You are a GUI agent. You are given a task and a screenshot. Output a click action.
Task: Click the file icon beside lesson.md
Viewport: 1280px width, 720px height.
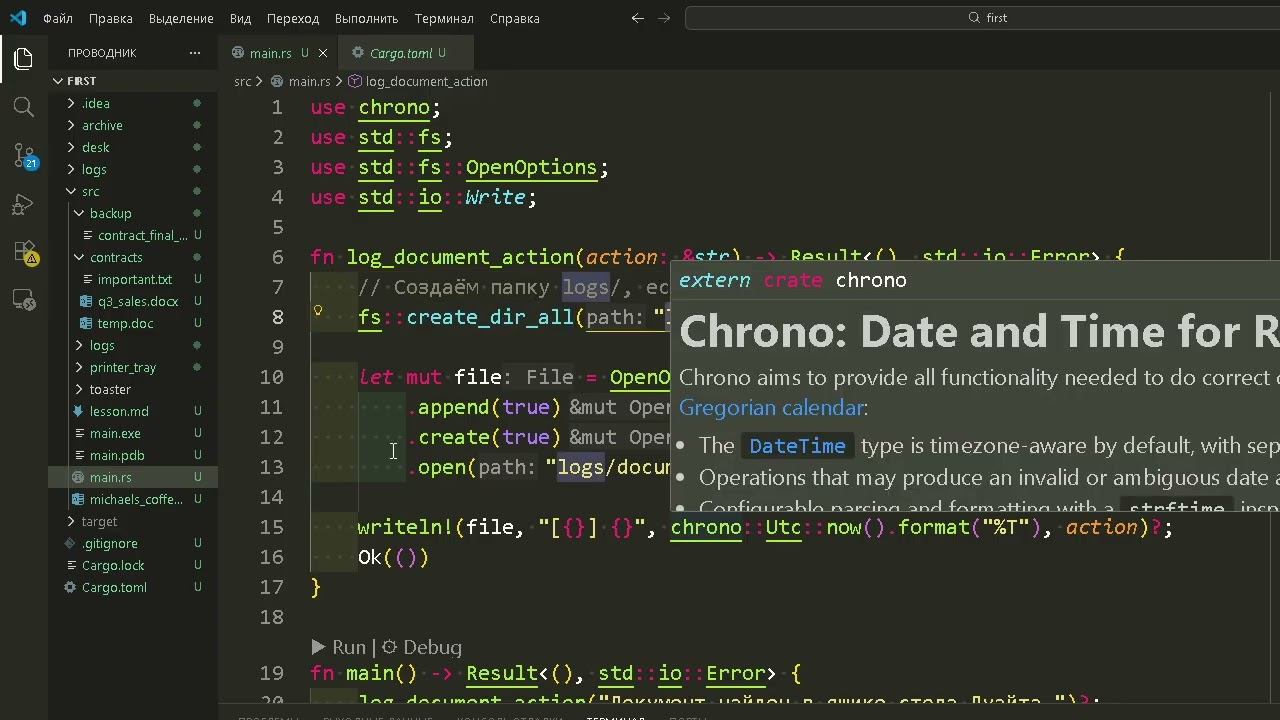(x=79, y=411)
